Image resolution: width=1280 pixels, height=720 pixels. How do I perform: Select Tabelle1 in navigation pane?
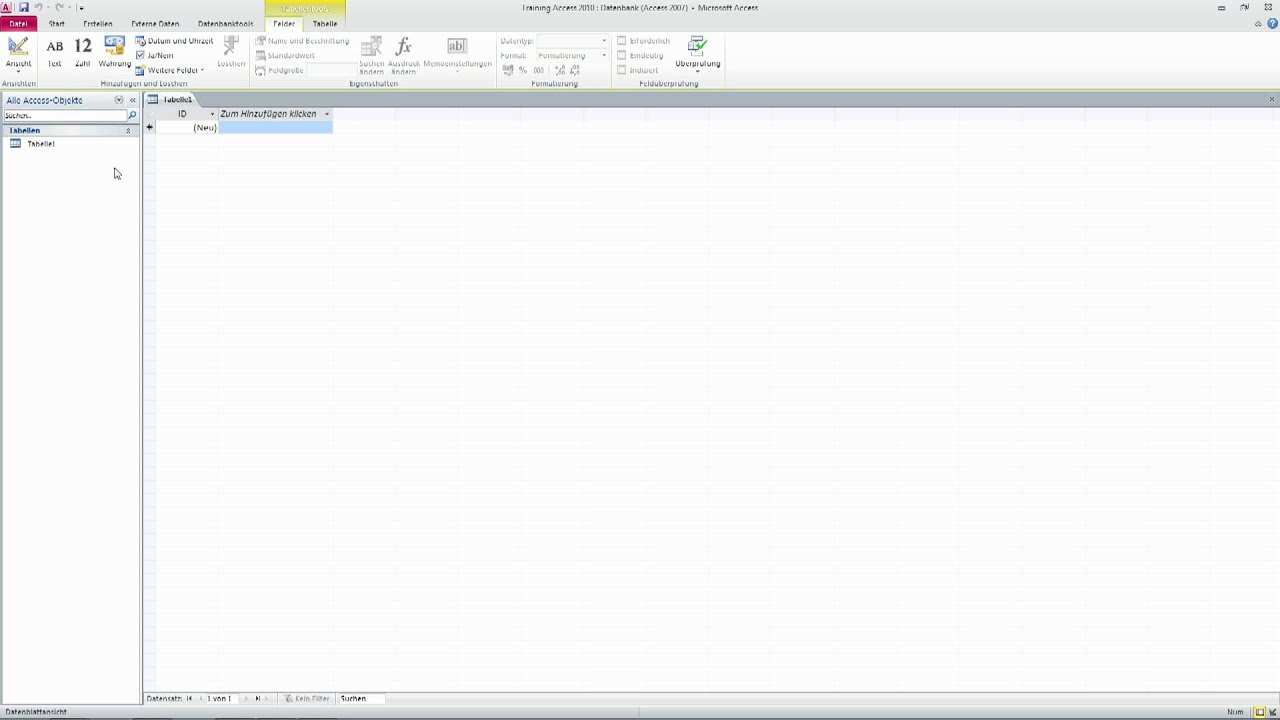coord(40,144)
